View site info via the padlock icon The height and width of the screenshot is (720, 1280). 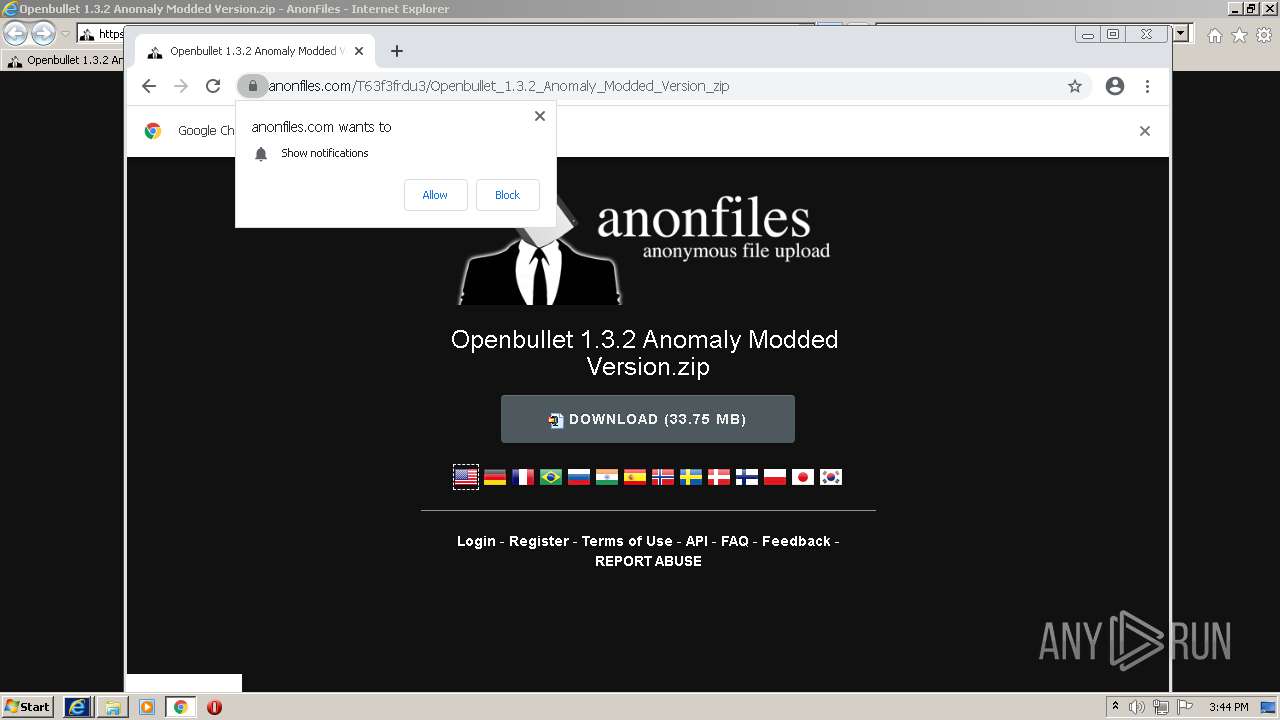point(253,86)
